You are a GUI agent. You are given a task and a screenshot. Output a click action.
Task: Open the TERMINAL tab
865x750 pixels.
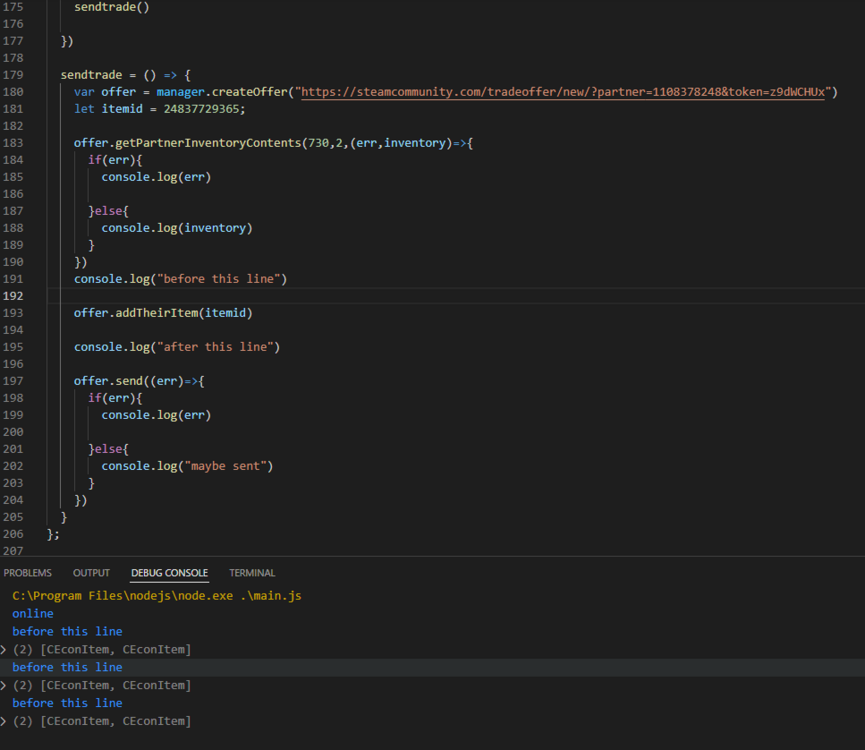(252, 573)
